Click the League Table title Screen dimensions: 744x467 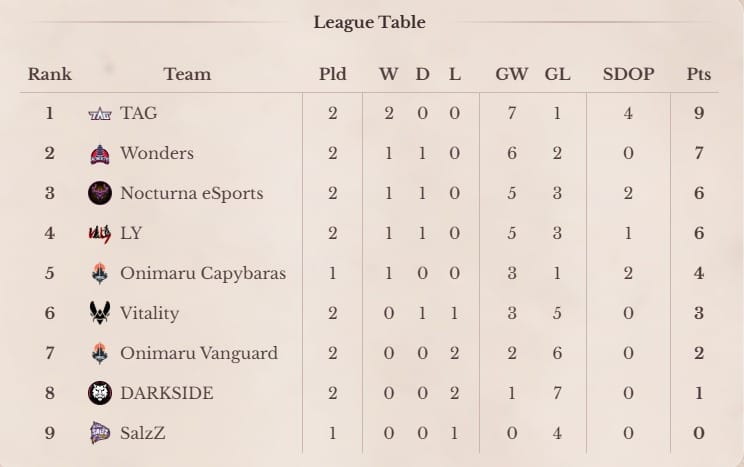(370, 22)
